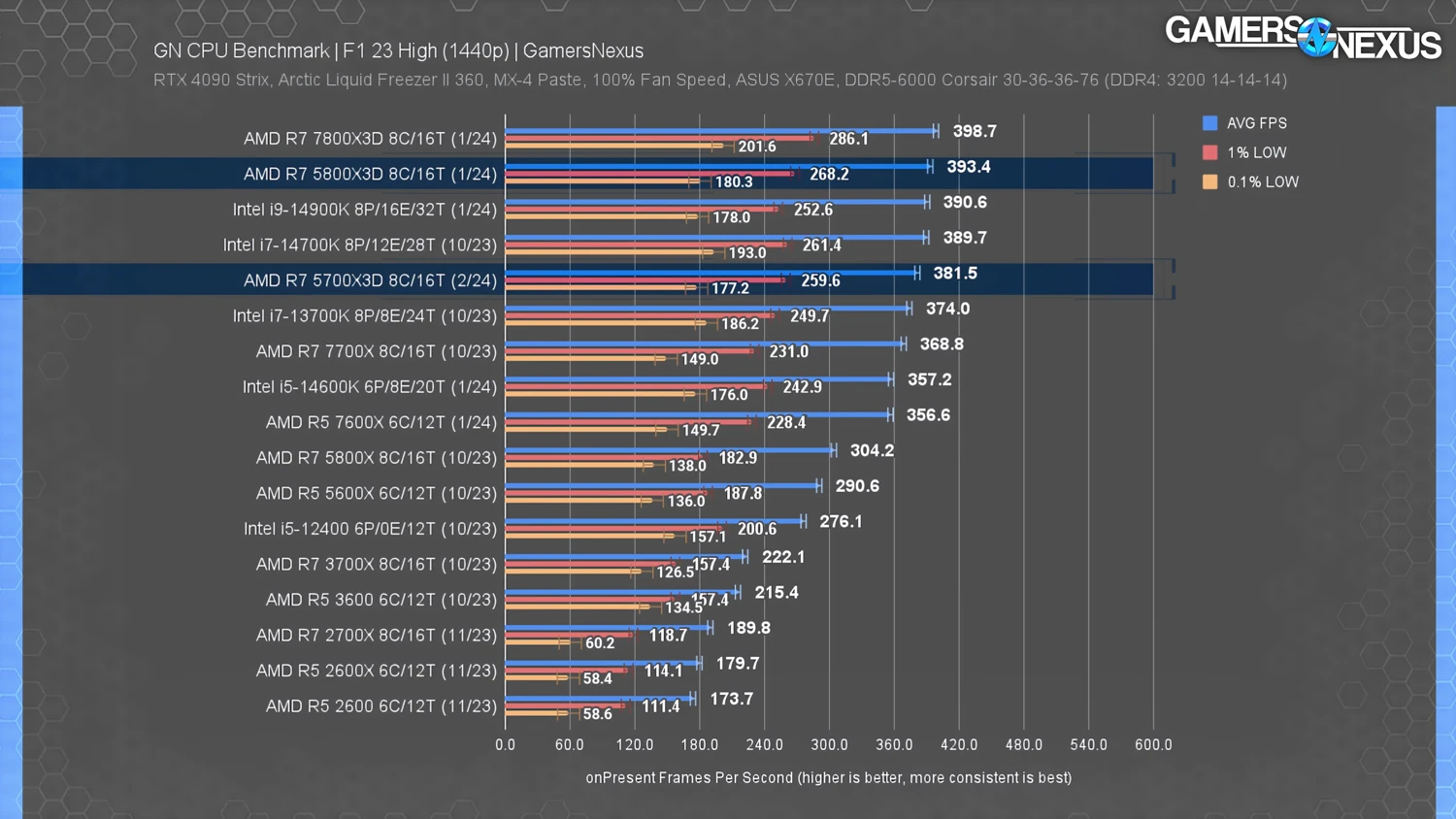Select the AMD R7 3700X row label

[x=377, y=565]
